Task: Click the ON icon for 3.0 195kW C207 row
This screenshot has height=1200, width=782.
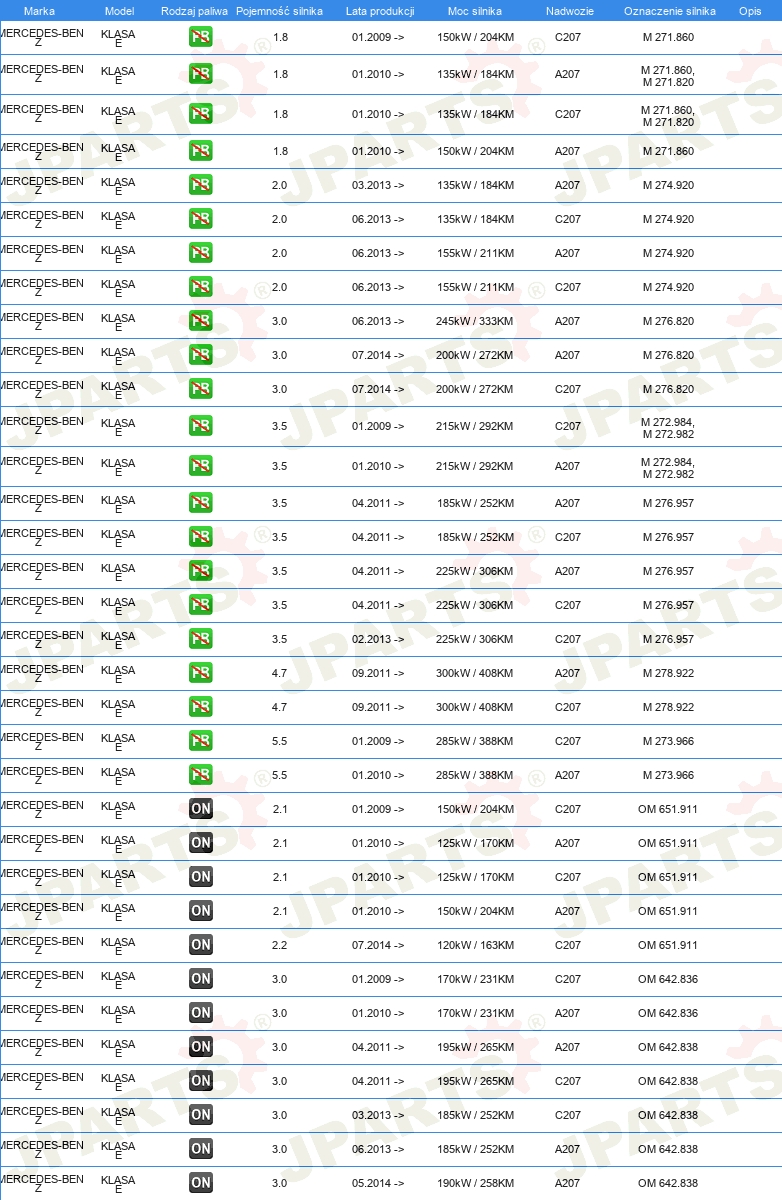Action: 201,1081
